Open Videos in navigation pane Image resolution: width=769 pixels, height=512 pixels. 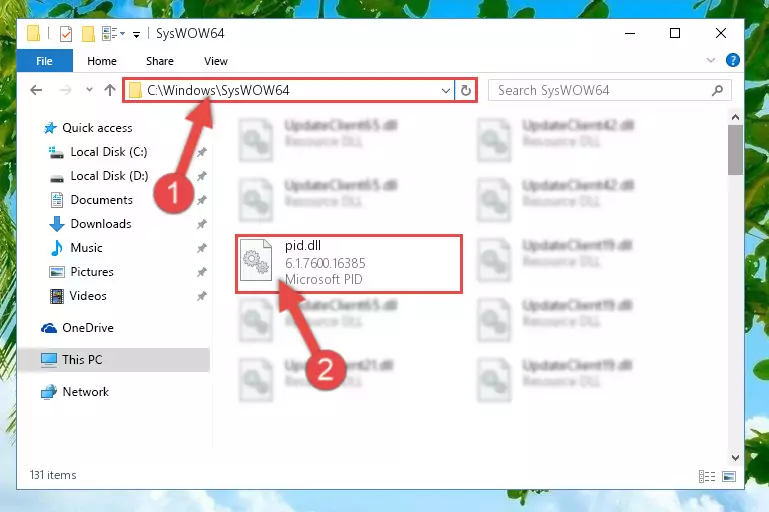coord(88,296)
